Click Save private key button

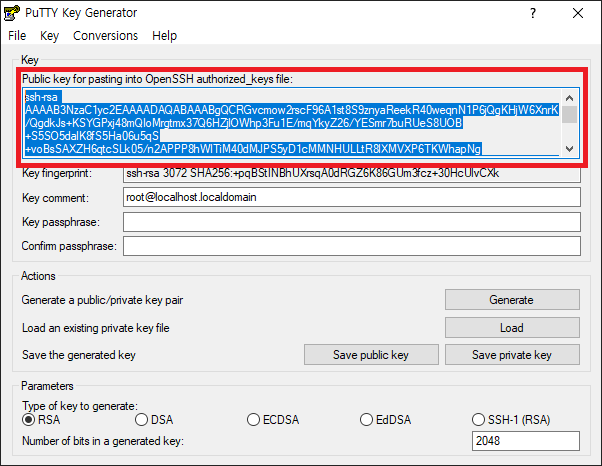tap(512, 355)
